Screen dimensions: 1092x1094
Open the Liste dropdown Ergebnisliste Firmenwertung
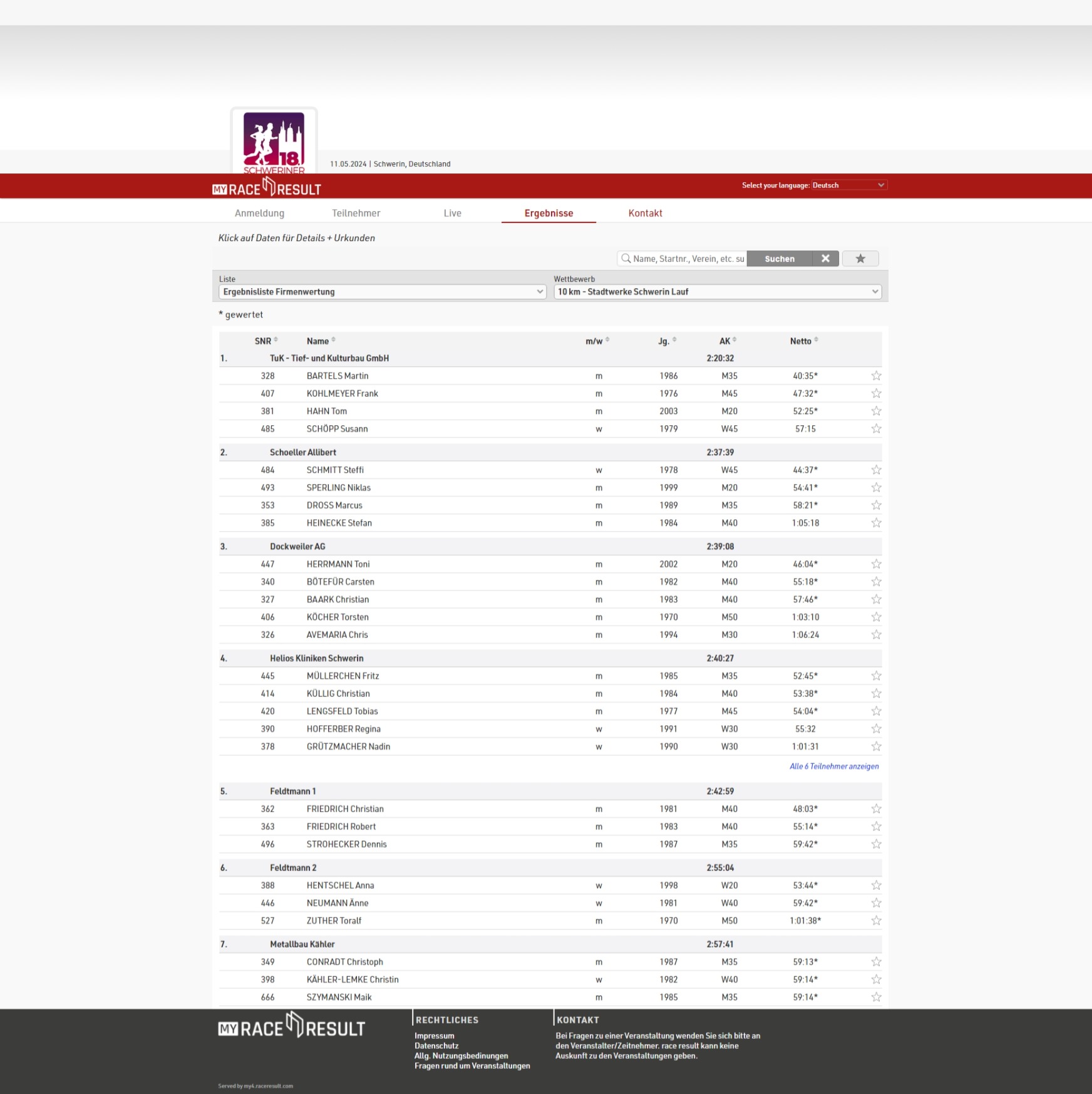[382, 292]
